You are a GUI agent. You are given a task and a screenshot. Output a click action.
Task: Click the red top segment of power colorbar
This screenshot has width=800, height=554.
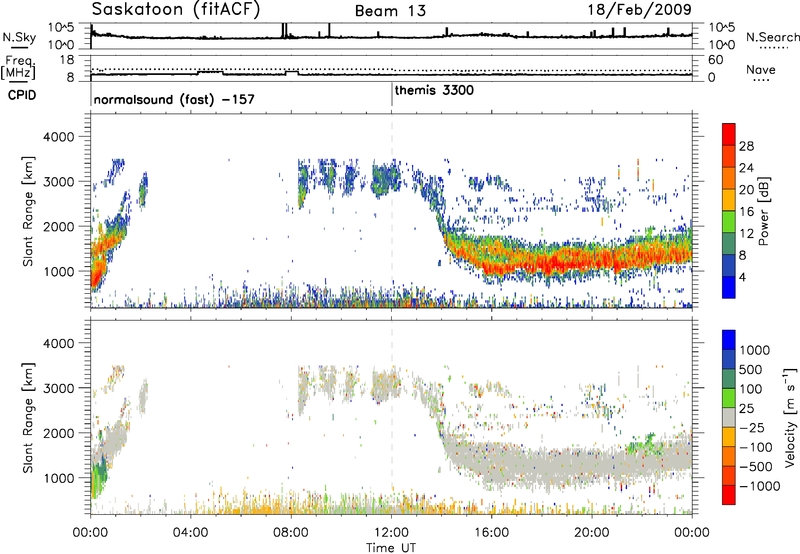tap(729, 134)
